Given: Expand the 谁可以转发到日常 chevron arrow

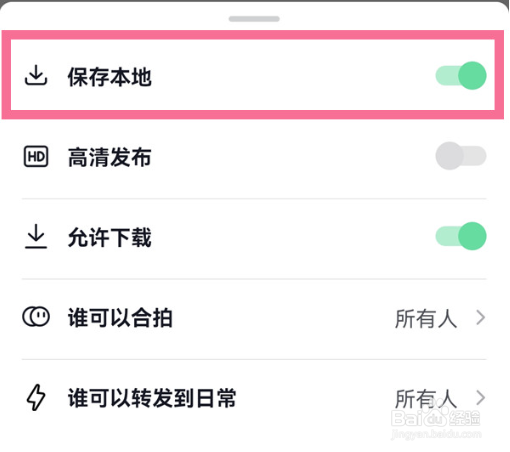Looking at the screenshot, I should (480, 398).
